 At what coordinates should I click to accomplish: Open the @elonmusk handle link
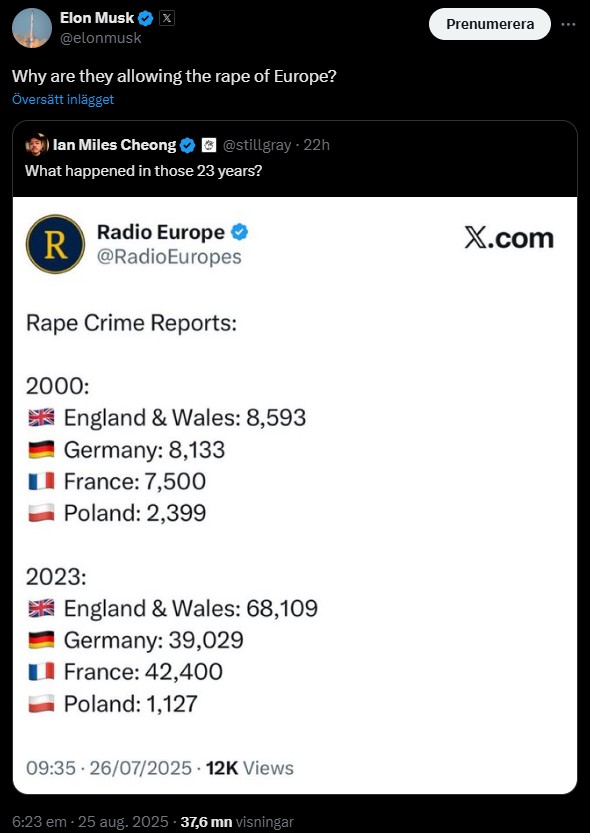[x=101, y=38]
